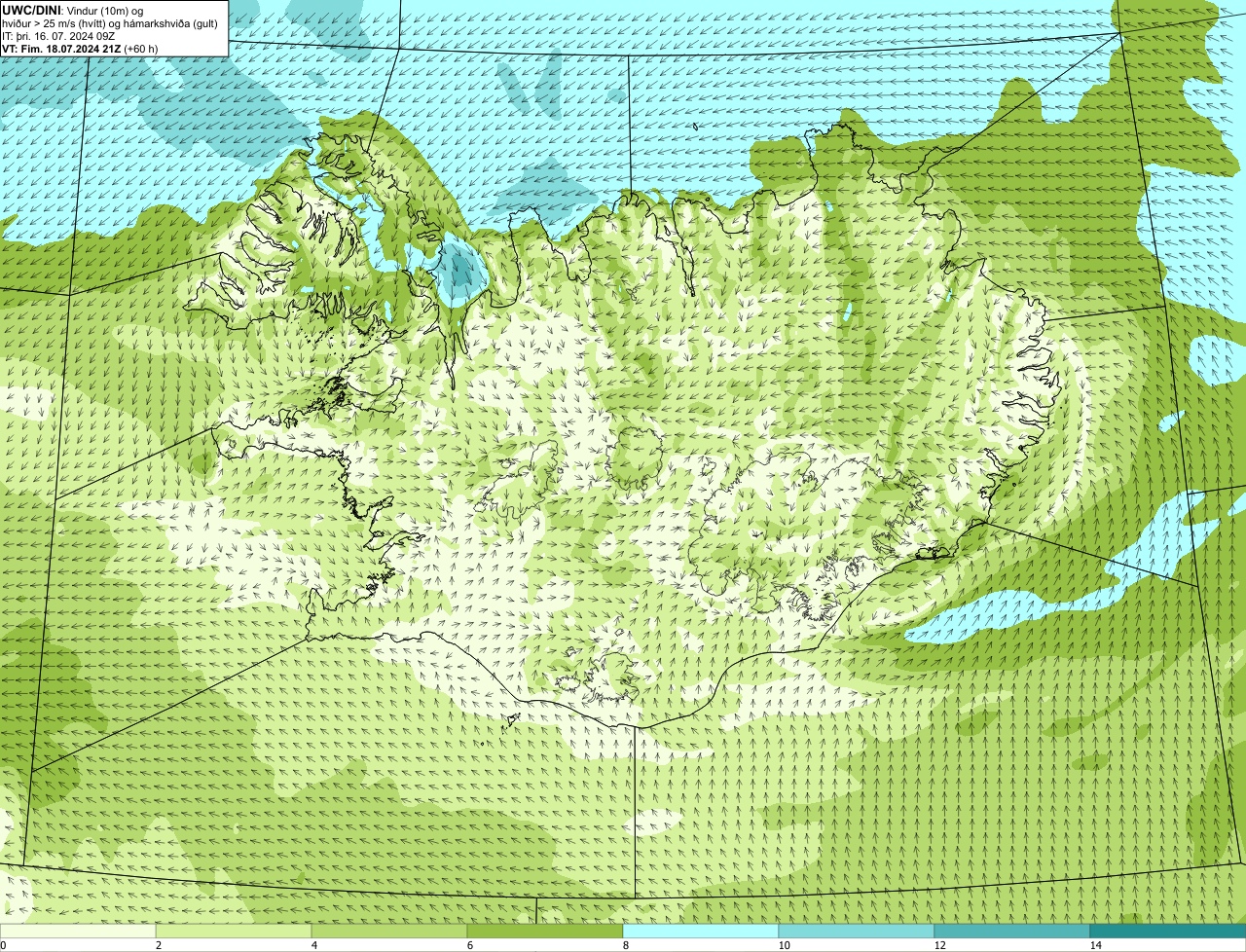This screenshot has height=952, width=1246.
Task: Pick the light cyan 8–10 m/s color segment
Action: [701, 931]
